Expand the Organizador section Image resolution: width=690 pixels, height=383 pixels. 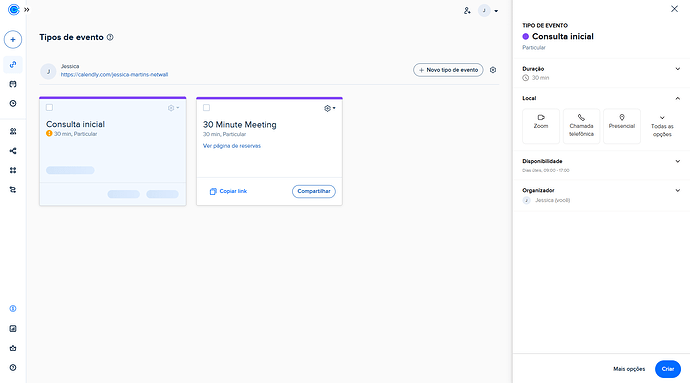[x=678, y=191]
